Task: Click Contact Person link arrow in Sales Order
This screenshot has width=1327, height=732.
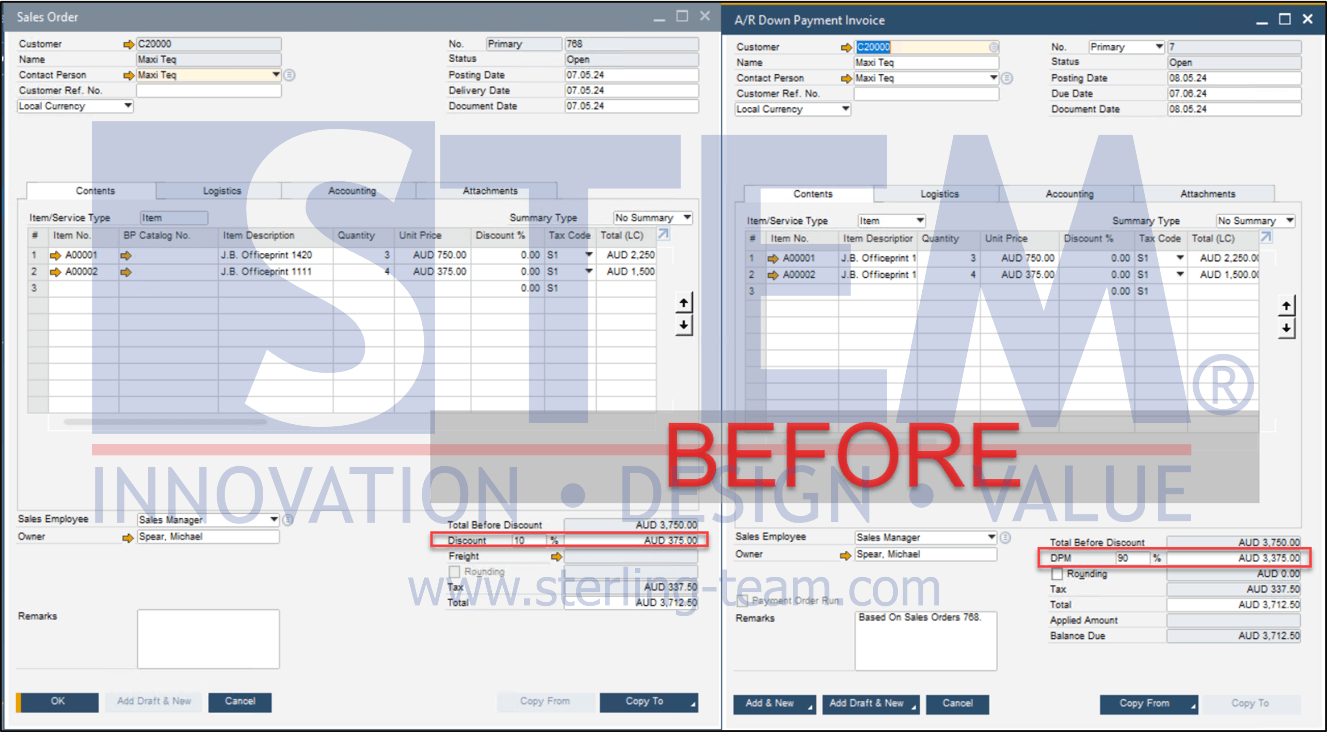Action: point(128,75)
